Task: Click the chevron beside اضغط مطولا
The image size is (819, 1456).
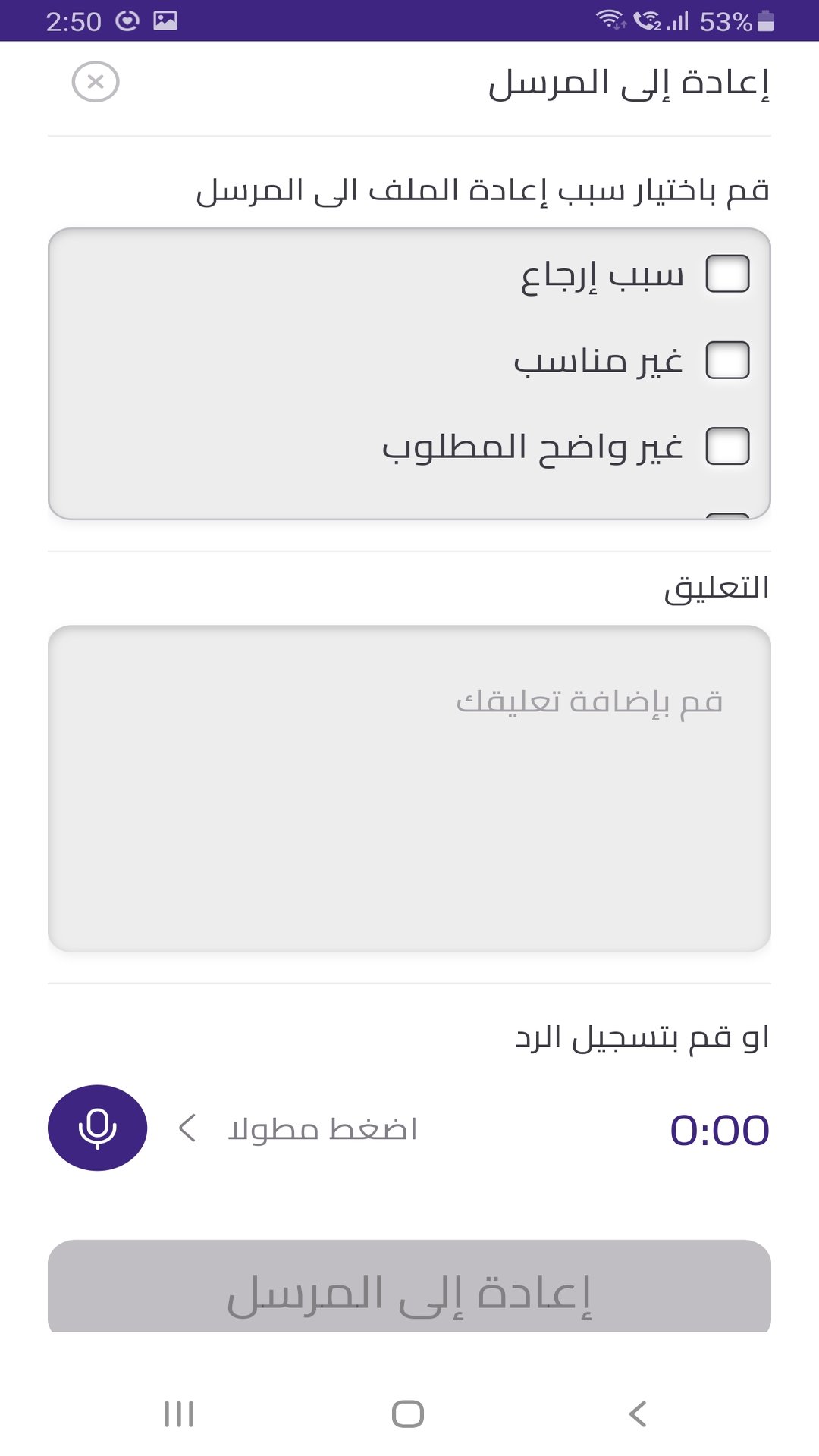Action: pyautogui.click(x=187, y=1128)
